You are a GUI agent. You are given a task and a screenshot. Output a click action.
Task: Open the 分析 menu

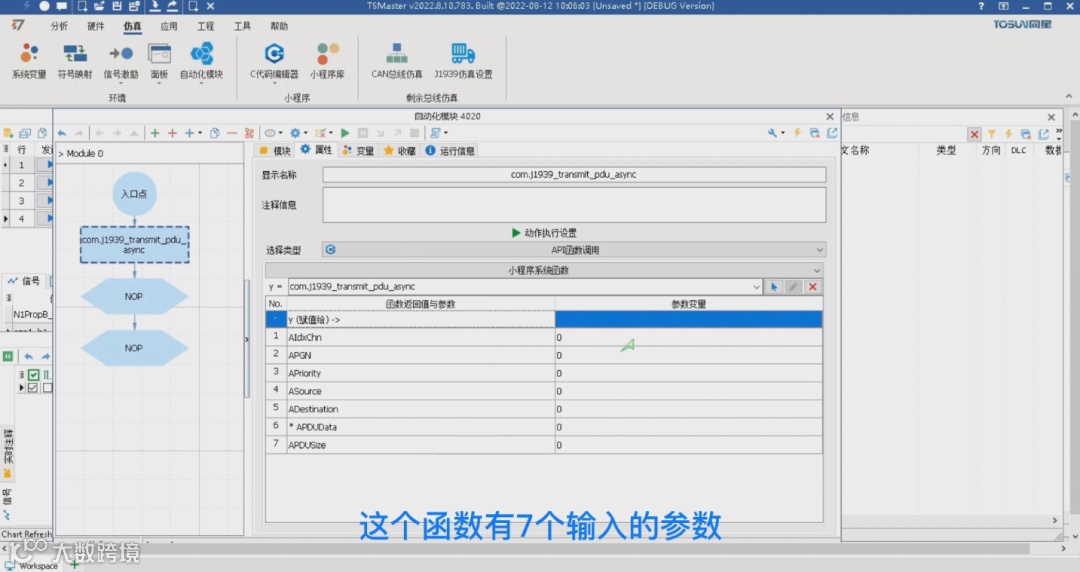(59, 26)
